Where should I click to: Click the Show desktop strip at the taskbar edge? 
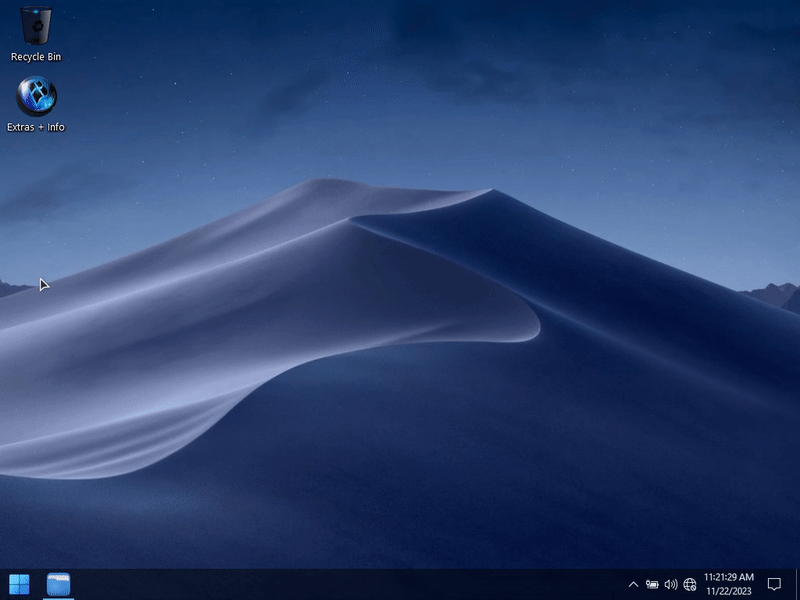point(797,585)
